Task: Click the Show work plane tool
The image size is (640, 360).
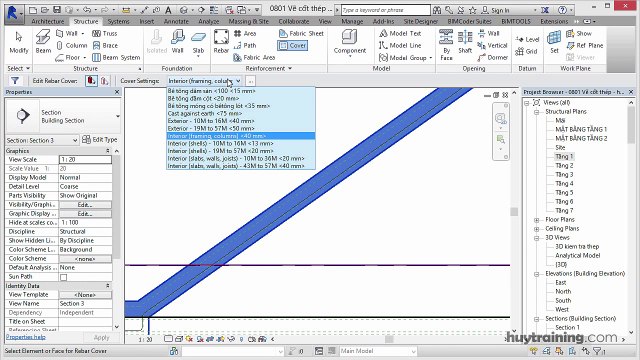Action: pyautogui.click(x=579, y=33)
